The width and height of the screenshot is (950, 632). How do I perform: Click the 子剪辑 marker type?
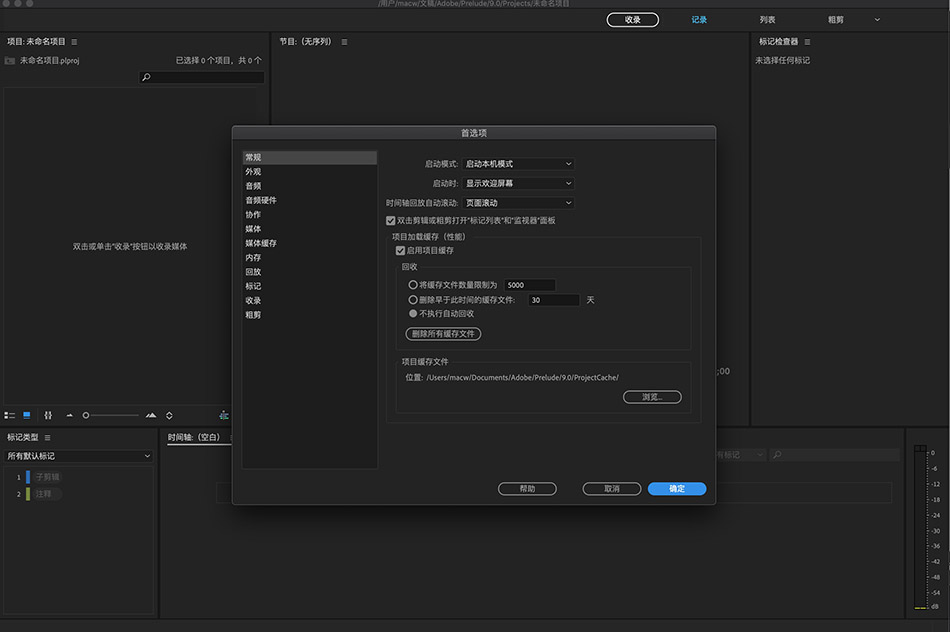47,477
